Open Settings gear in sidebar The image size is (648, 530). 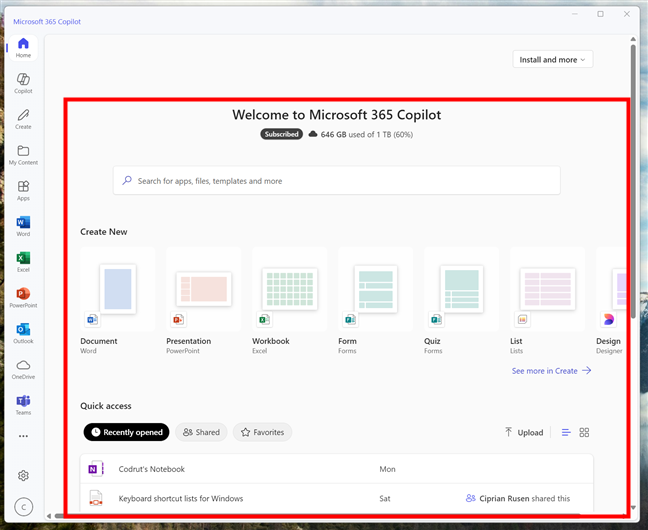pos(23,475)
